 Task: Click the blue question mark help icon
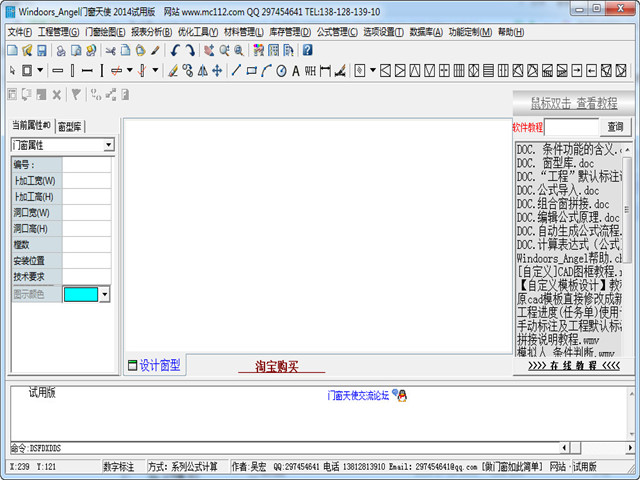[308, 50]
